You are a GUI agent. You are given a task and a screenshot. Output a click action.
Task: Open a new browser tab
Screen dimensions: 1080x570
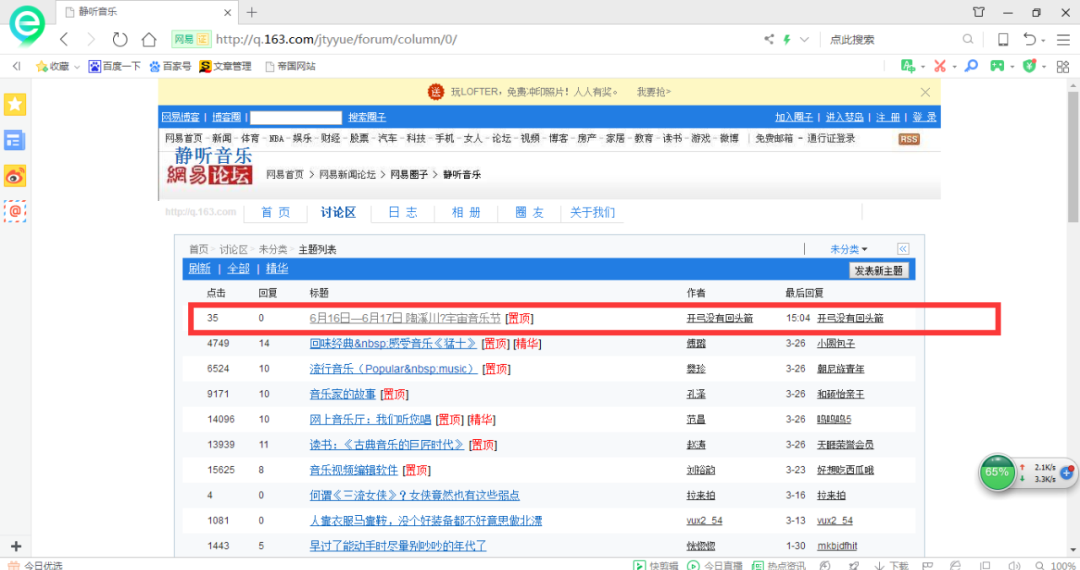click(x=252, y=12)
